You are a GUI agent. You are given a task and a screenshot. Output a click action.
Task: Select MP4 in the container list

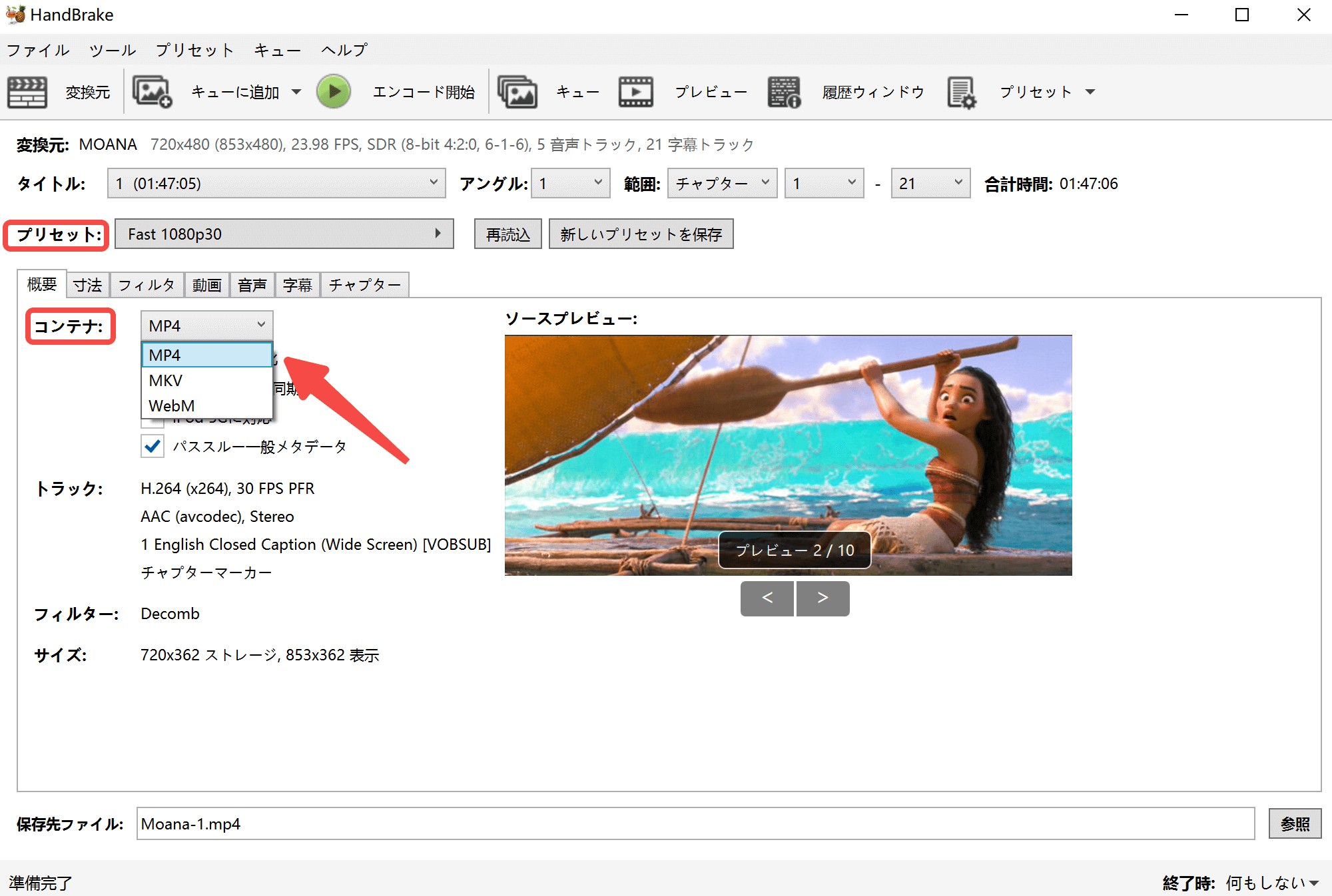tap(207, 355)
